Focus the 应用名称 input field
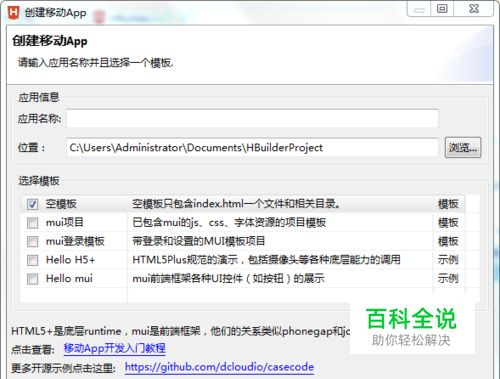The image size is (500, 379). click(252, 118)
